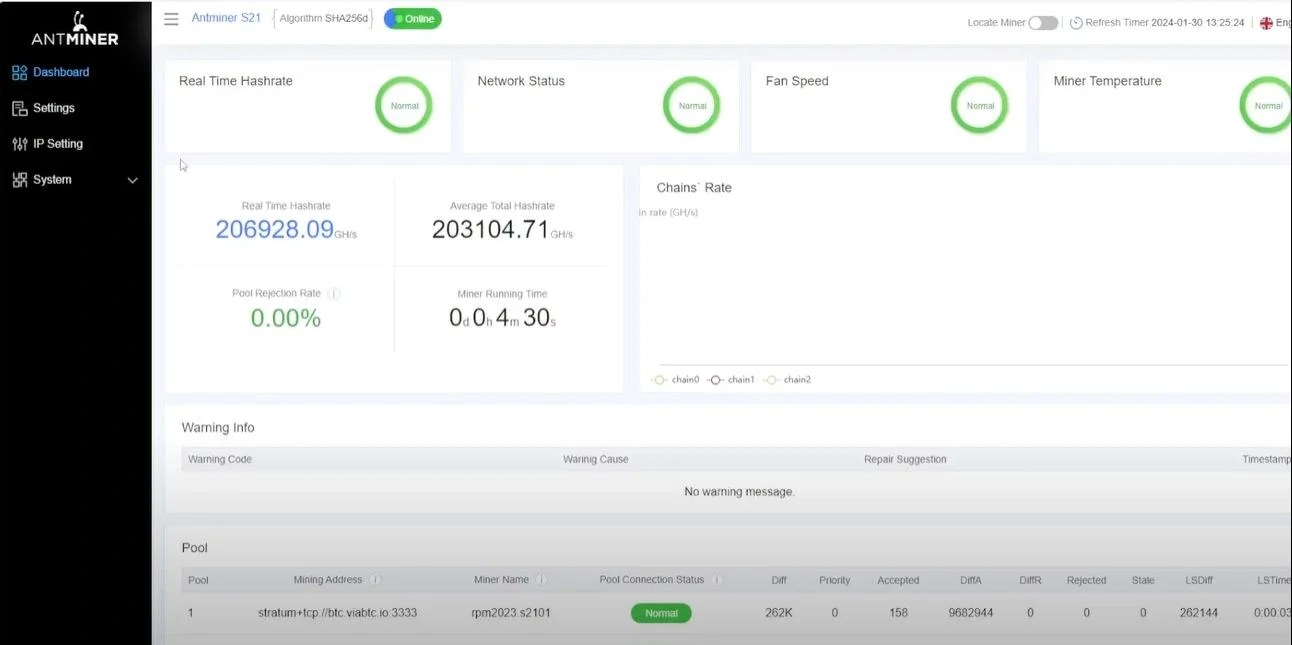Toggle chain1 series in chart legend

(x=731, y=380)
